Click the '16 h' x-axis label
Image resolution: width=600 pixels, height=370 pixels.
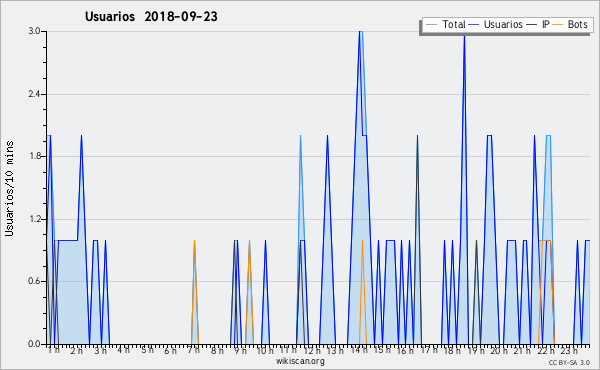point(405,350)
